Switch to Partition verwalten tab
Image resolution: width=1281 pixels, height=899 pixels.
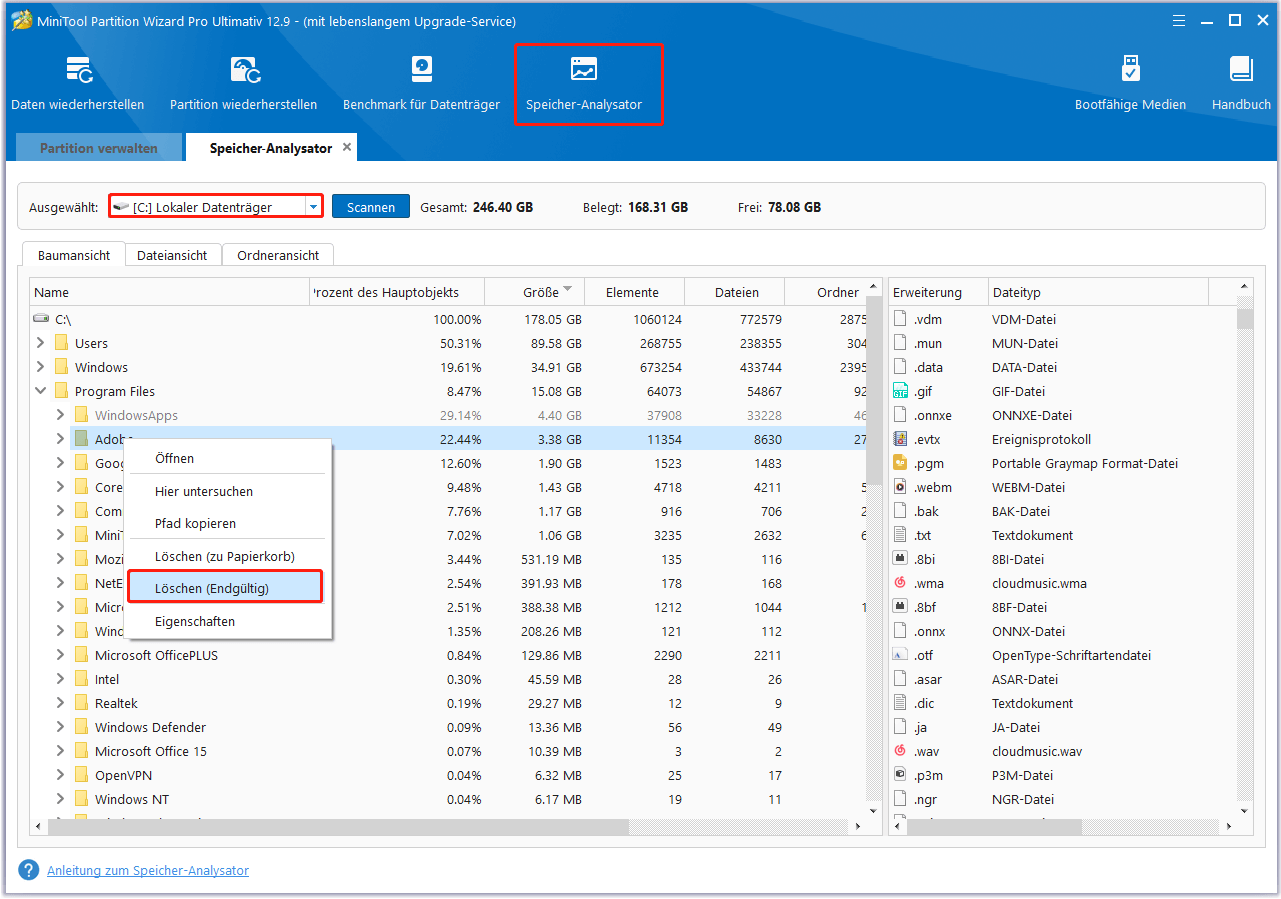(99, 148)
